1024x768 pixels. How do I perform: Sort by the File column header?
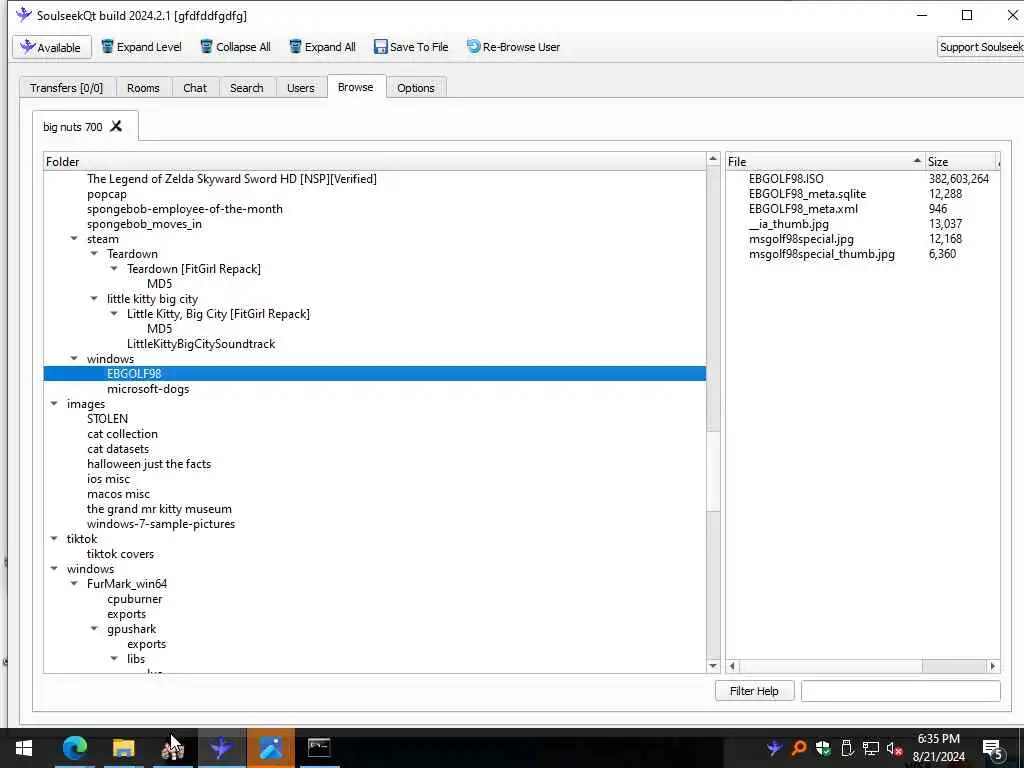pyautogui.click(x=825, y=161)
